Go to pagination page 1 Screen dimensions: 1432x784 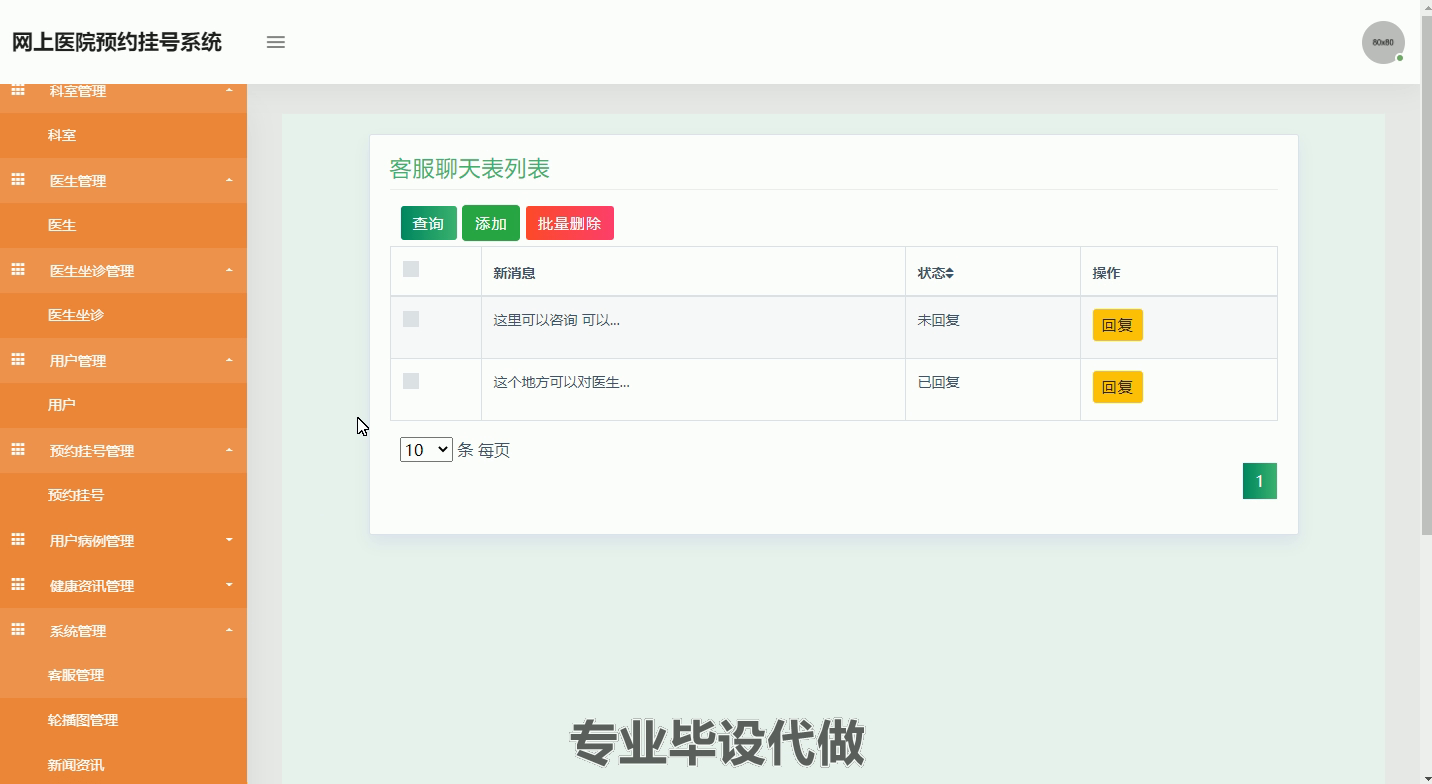[1260, 481]
